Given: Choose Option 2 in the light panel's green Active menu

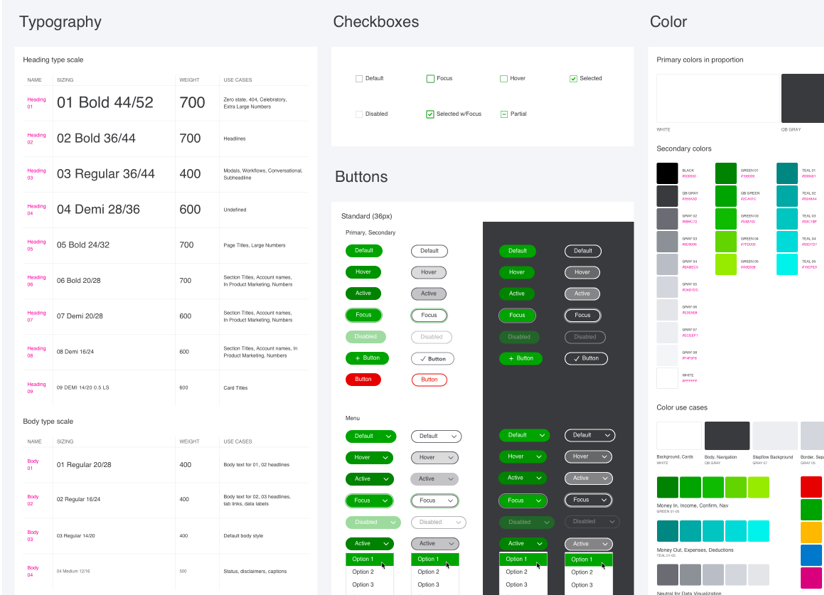Looking at the screenshot, I should pos(369,572).
